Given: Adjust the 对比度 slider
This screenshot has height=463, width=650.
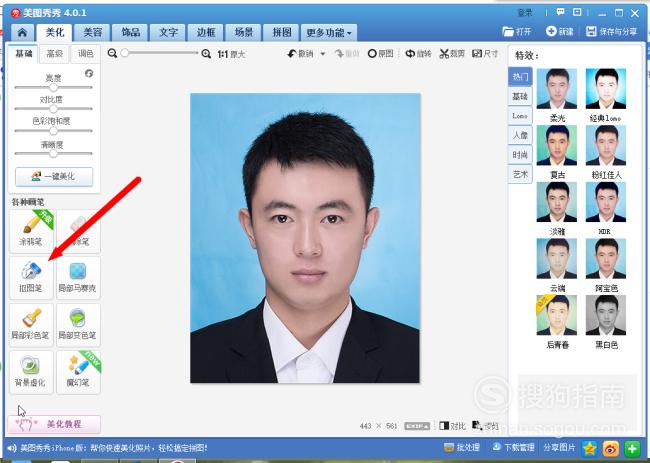Looking at the screenshot, I should coord(53,109).
